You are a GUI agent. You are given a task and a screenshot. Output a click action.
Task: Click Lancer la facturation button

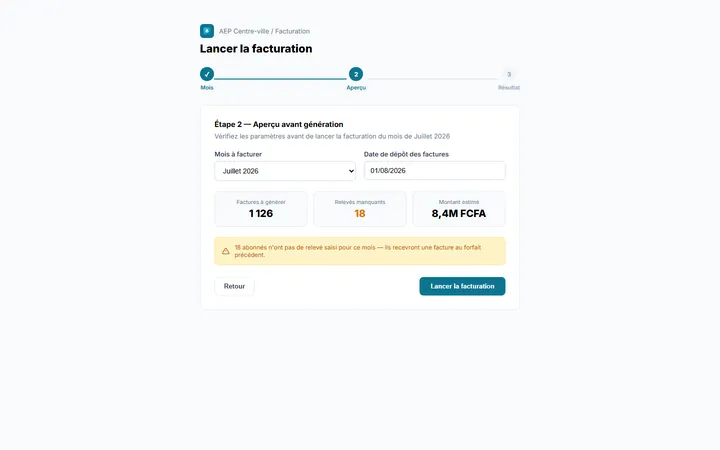tap(462, 286)
